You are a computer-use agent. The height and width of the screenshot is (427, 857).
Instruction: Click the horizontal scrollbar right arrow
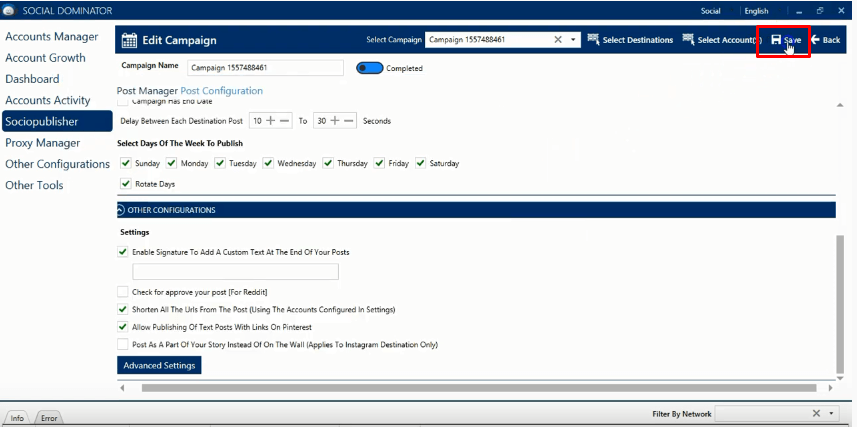(830, 388)
